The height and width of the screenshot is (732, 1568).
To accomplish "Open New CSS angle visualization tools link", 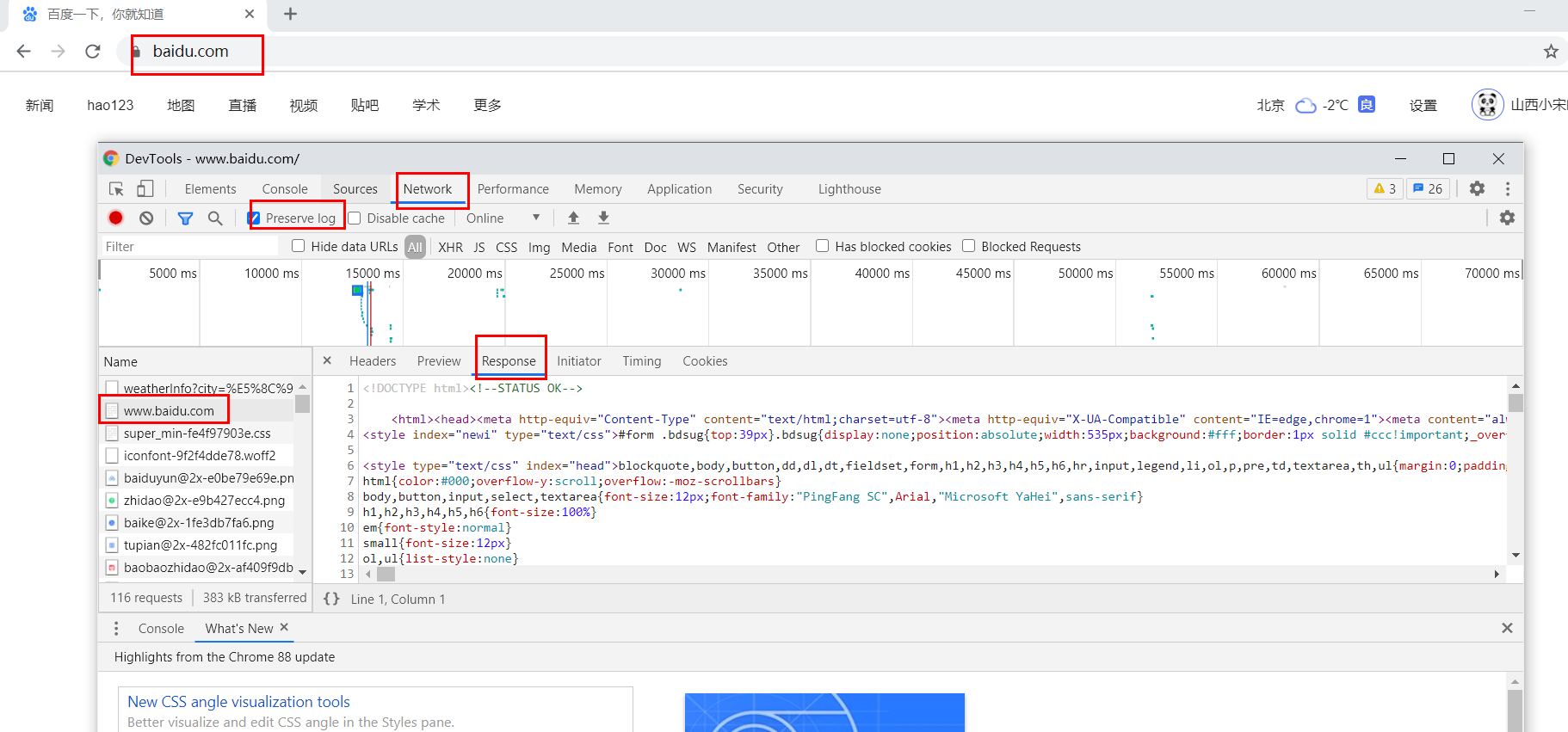I will pos(238,702).
